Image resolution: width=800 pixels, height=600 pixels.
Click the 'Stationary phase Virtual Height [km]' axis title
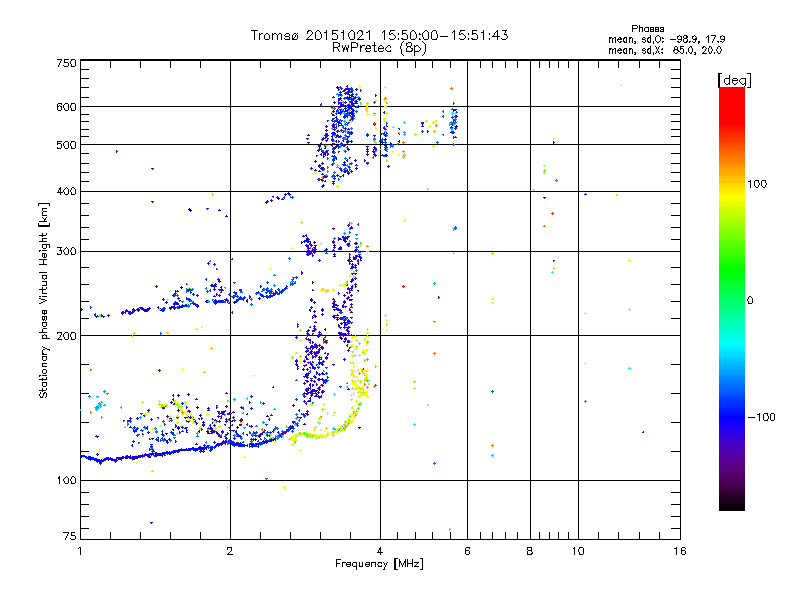click(x=44, y=301)
